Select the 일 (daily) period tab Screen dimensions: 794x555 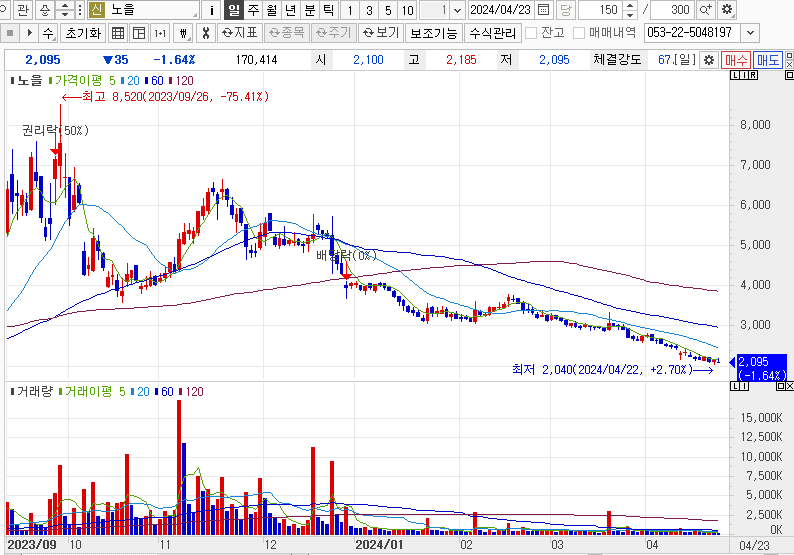click(x=233, y=10)
